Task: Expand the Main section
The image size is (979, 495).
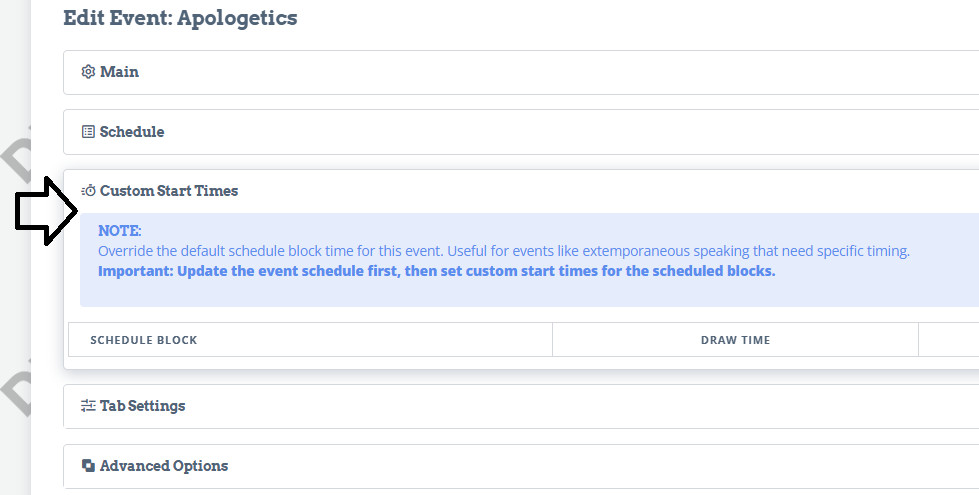Action: [521, 72]
